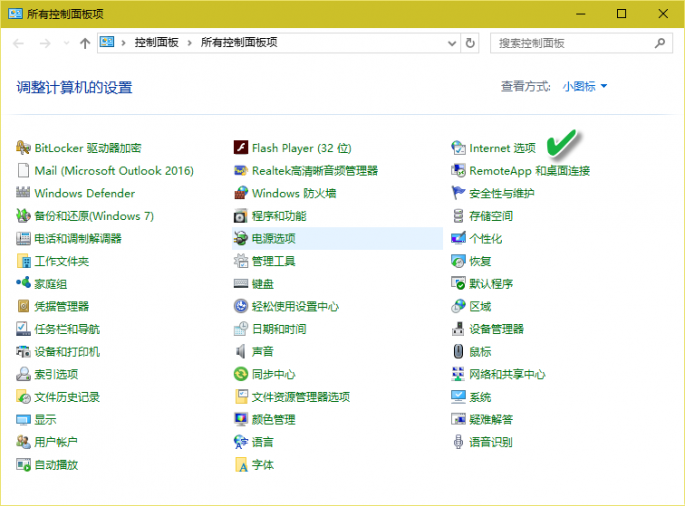Click the 存储空间 icon
The width and height of the screenshot is (685, 506).
(x=458, y=216)
